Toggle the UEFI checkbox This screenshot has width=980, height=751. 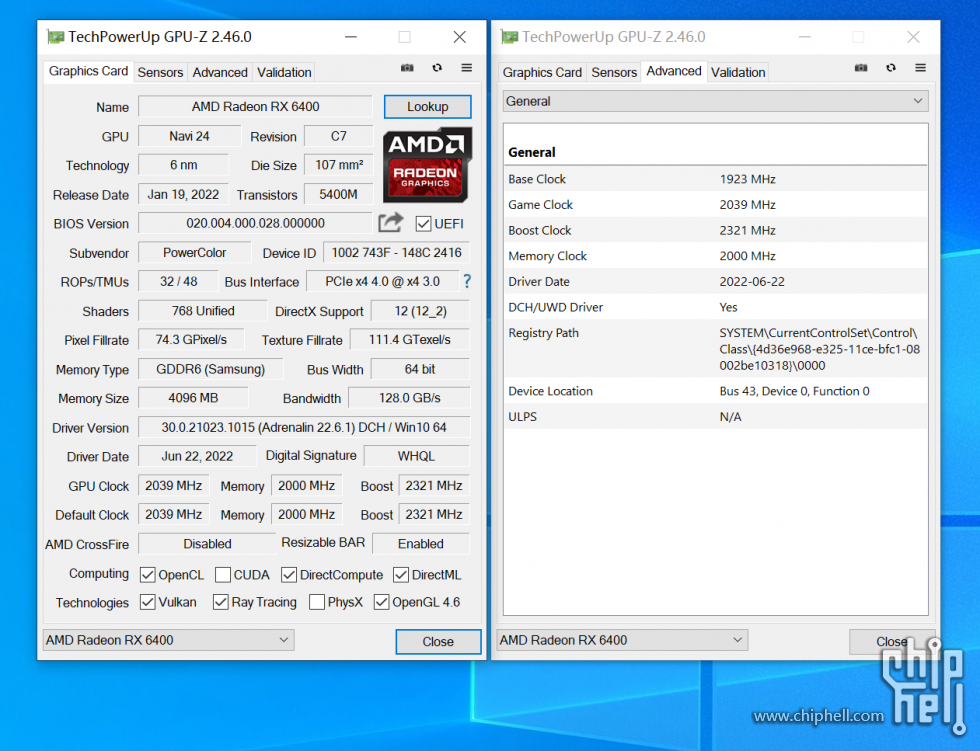(x=423, y=224)
